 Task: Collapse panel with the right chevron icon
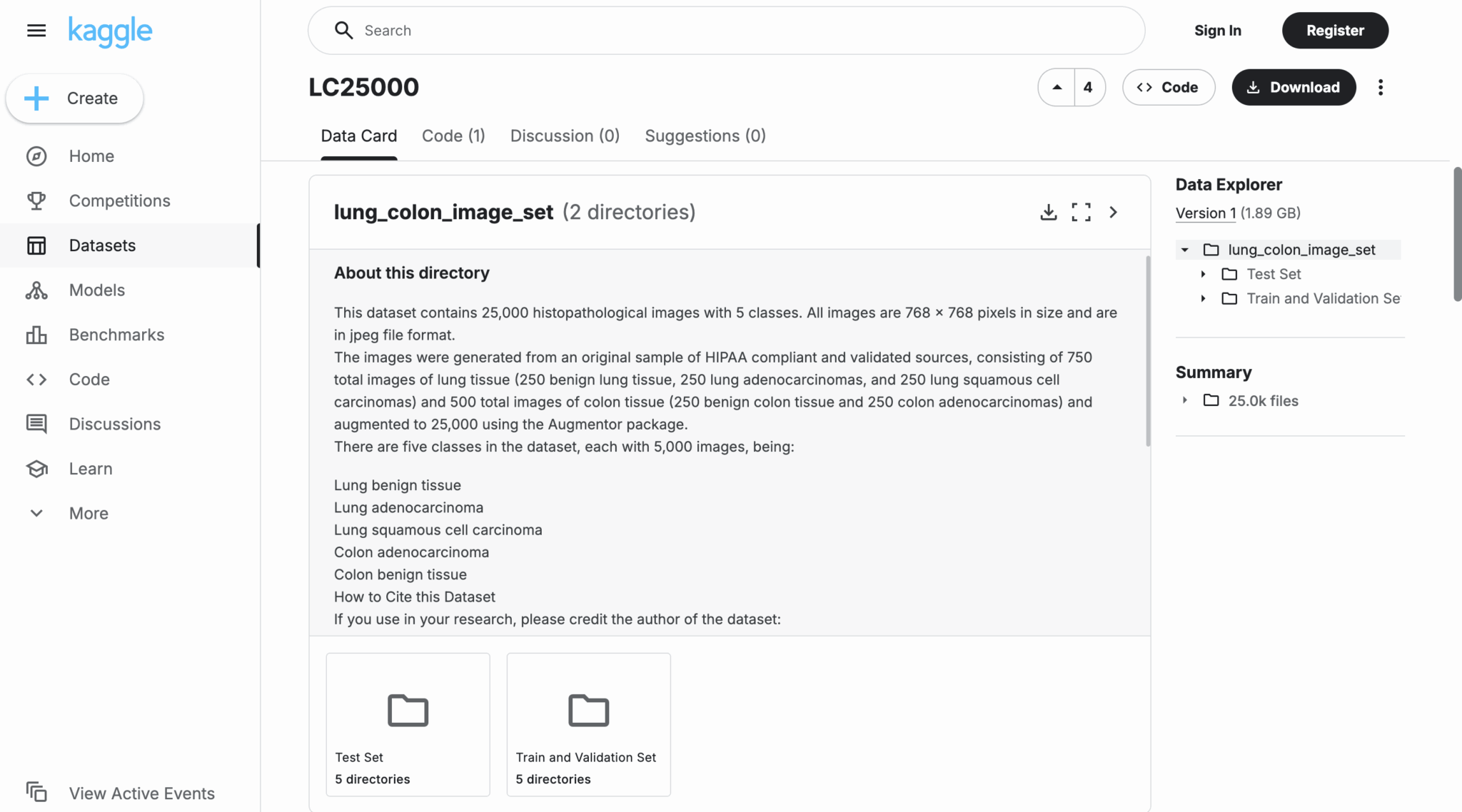point(1113,212)
